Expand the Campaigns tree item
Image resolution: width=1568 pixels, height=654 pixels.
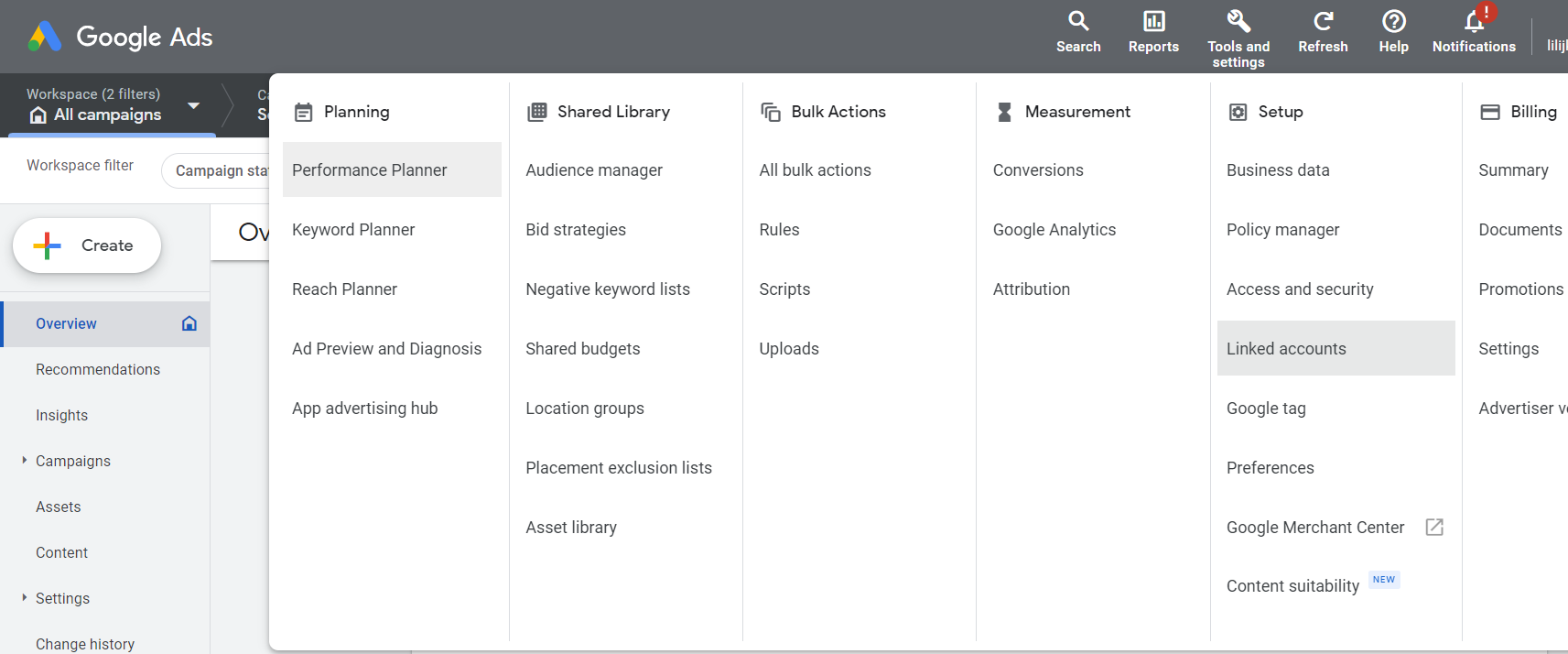tap(25, 461)
